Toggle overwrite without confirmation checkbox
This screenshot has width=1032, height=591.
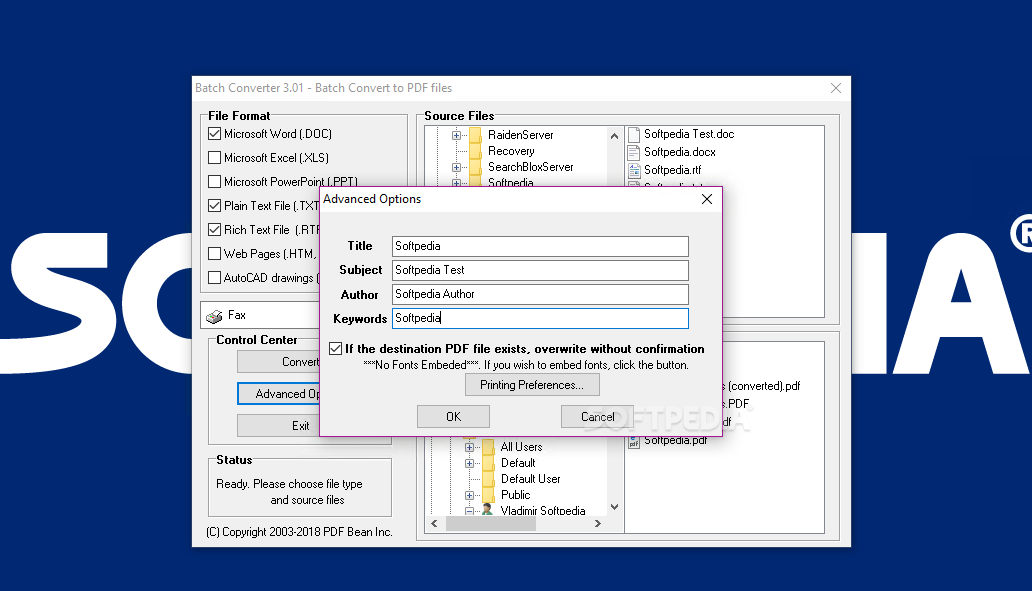pos(336,349)
